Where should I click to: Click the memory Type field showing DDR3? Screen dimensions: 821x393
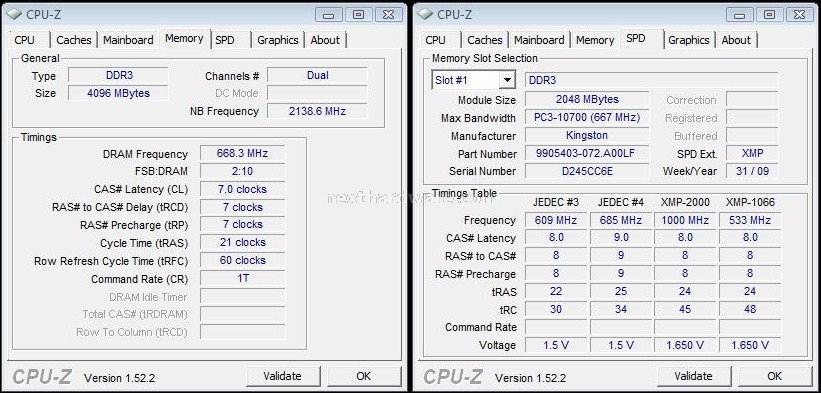tap(118, 75)
